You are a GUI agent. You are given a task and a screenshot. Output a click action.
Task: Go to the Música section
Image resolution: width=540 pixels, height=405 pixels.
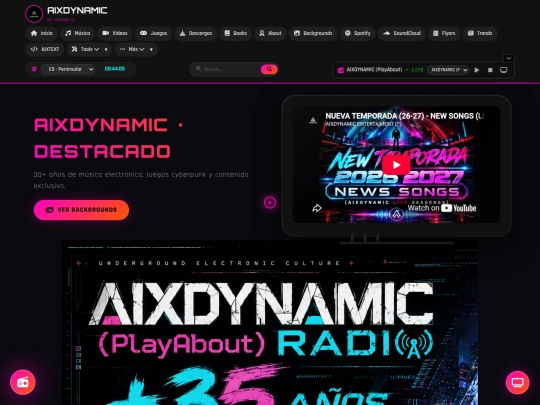[x=77, y=33]
